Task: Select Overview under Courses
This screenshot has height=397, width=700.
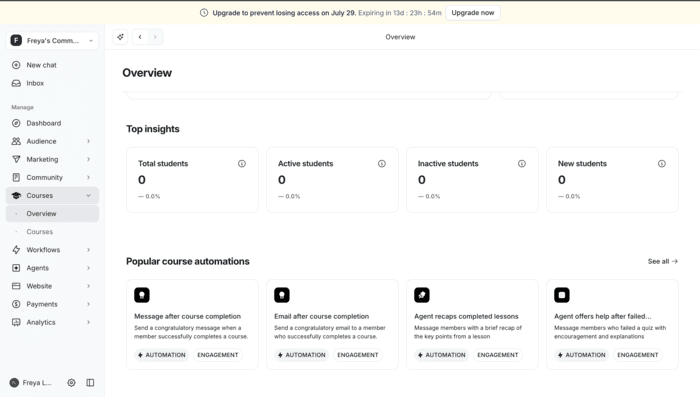Action: click(52, 213)
